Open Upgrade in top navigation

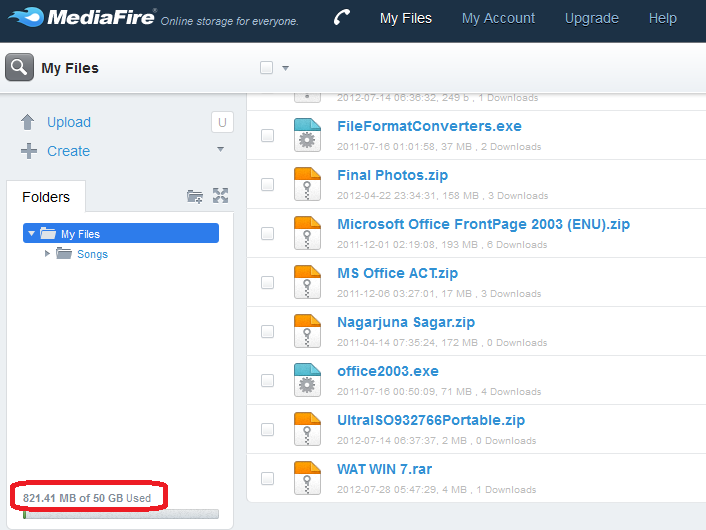point(592,18)
